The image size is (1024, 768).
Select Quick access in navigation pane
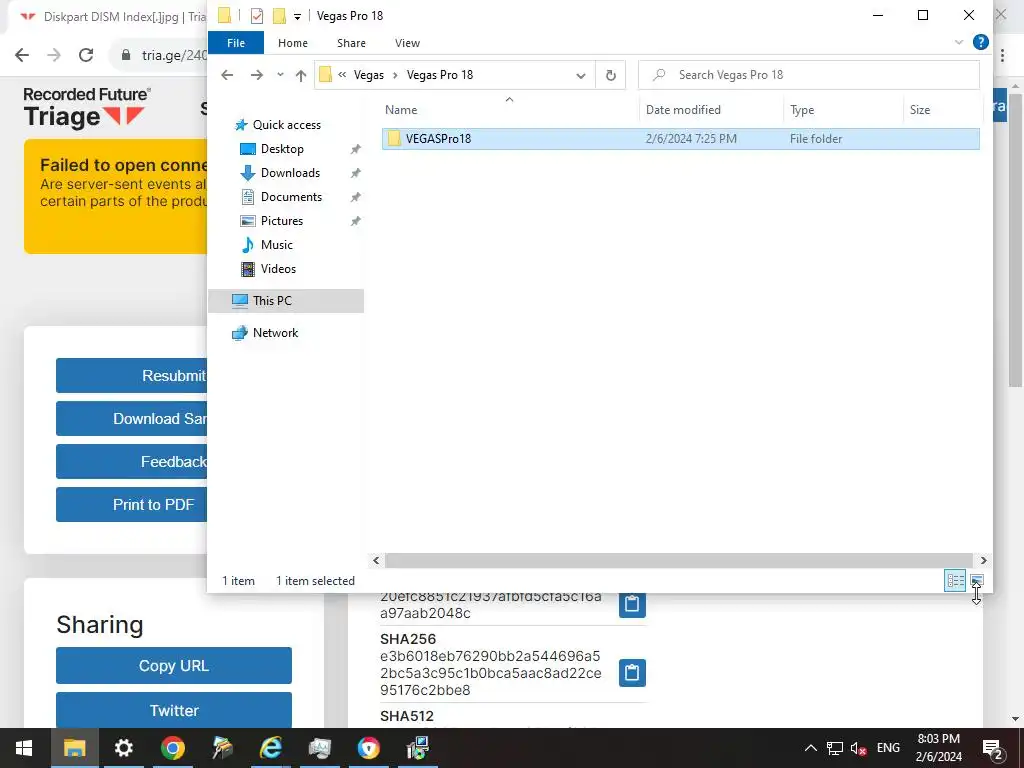coord(287,125)
